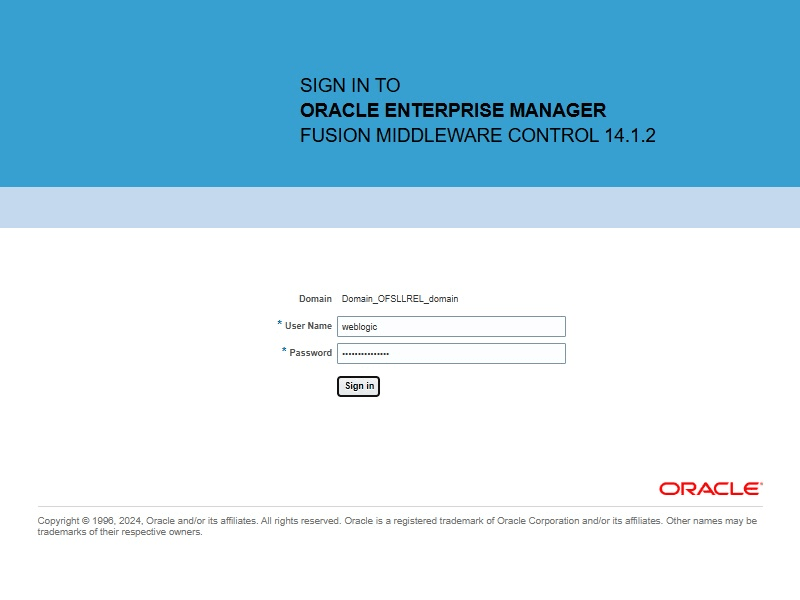The width and height of the screenshot is (800, 600).
Task: Click the User Name label
Action: pos(308,326)
